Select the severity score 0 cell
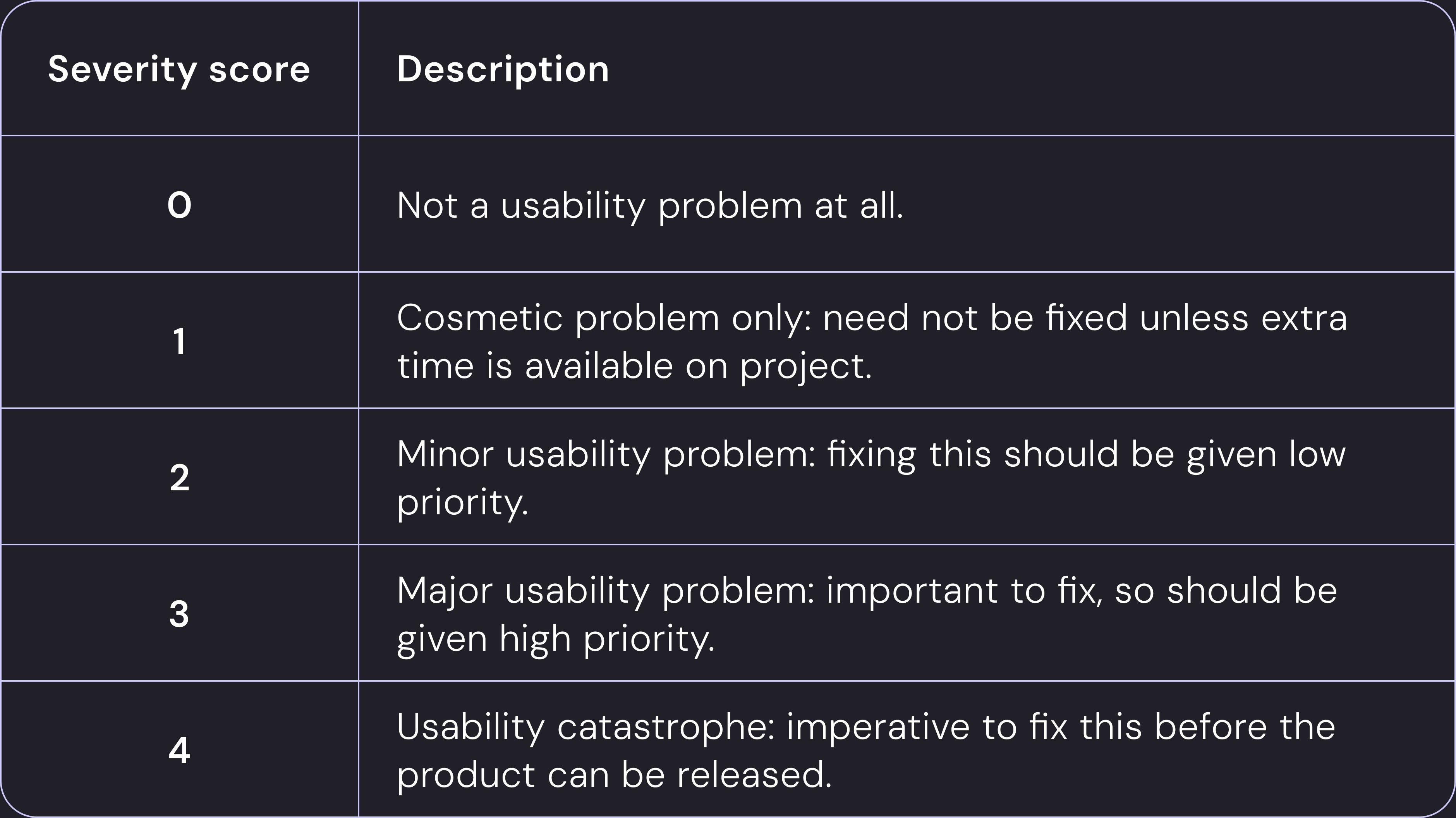This screenshot has height=818, width=1456. (x=179, y=204)
